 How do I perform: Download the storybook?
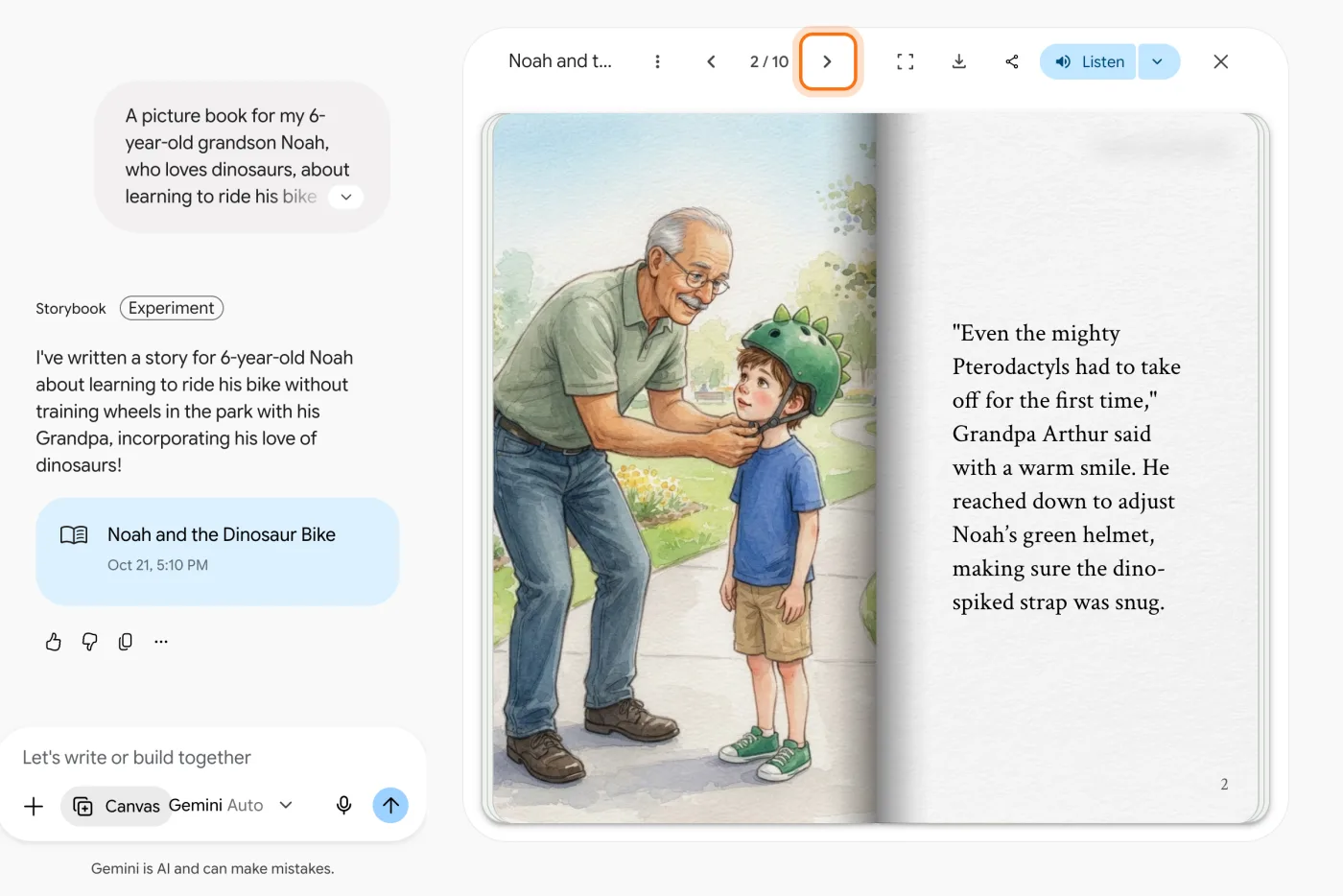958,61
